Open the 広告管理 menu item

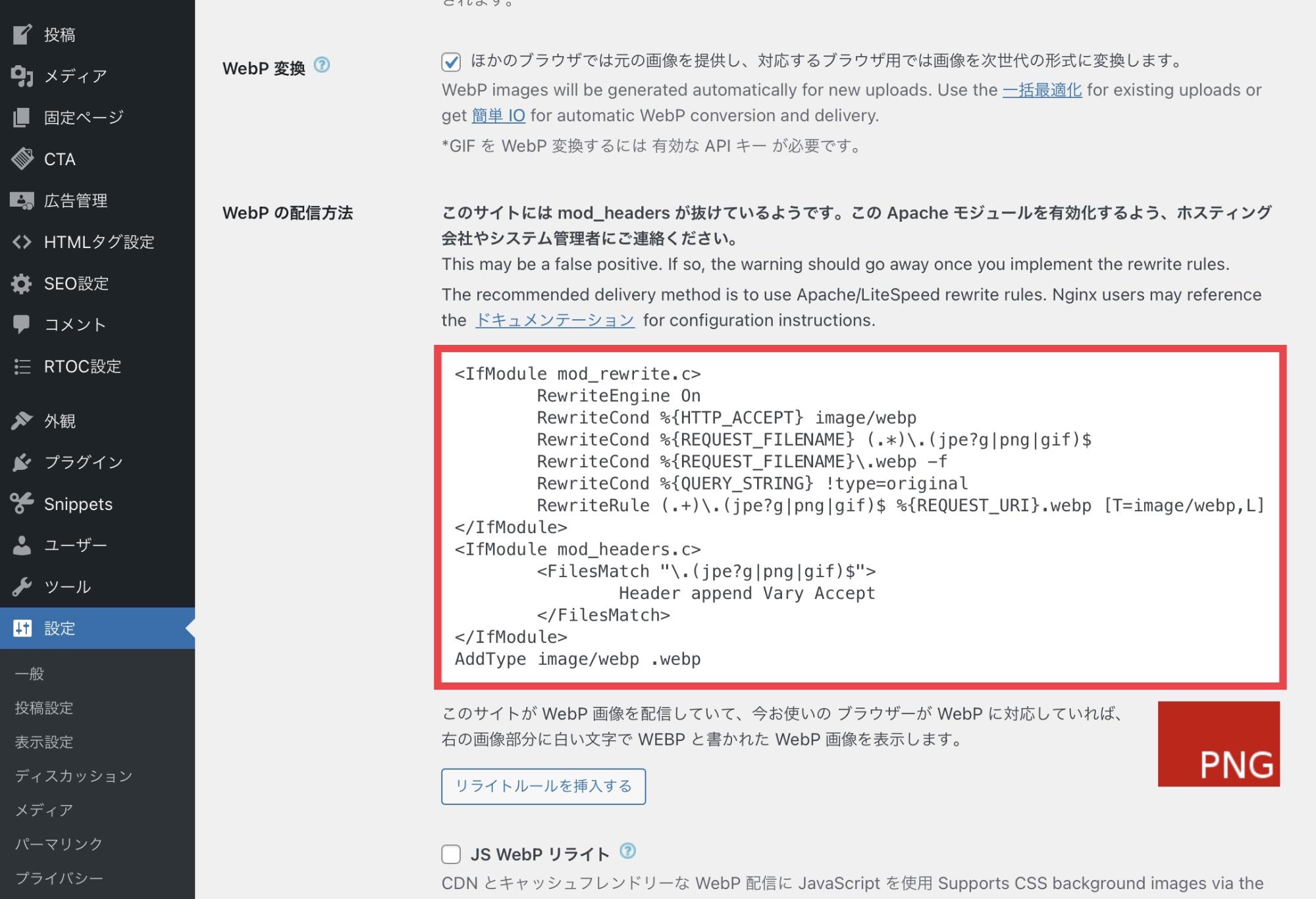pos(97,200)
